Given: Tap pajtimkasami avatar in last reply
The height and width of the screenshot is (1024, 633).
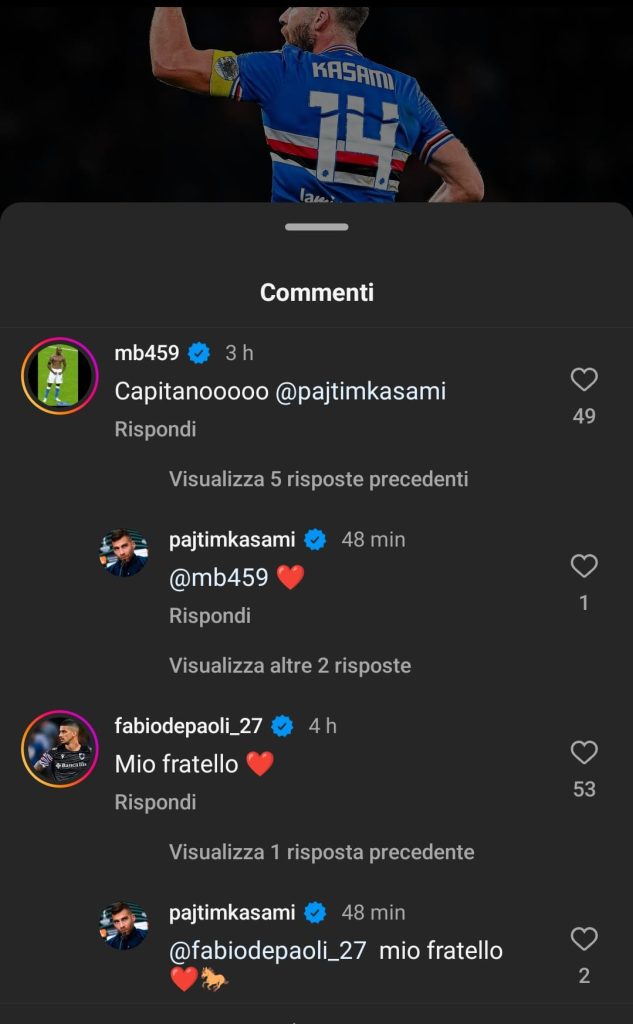Looking at the screenshot, I should 124,926.
